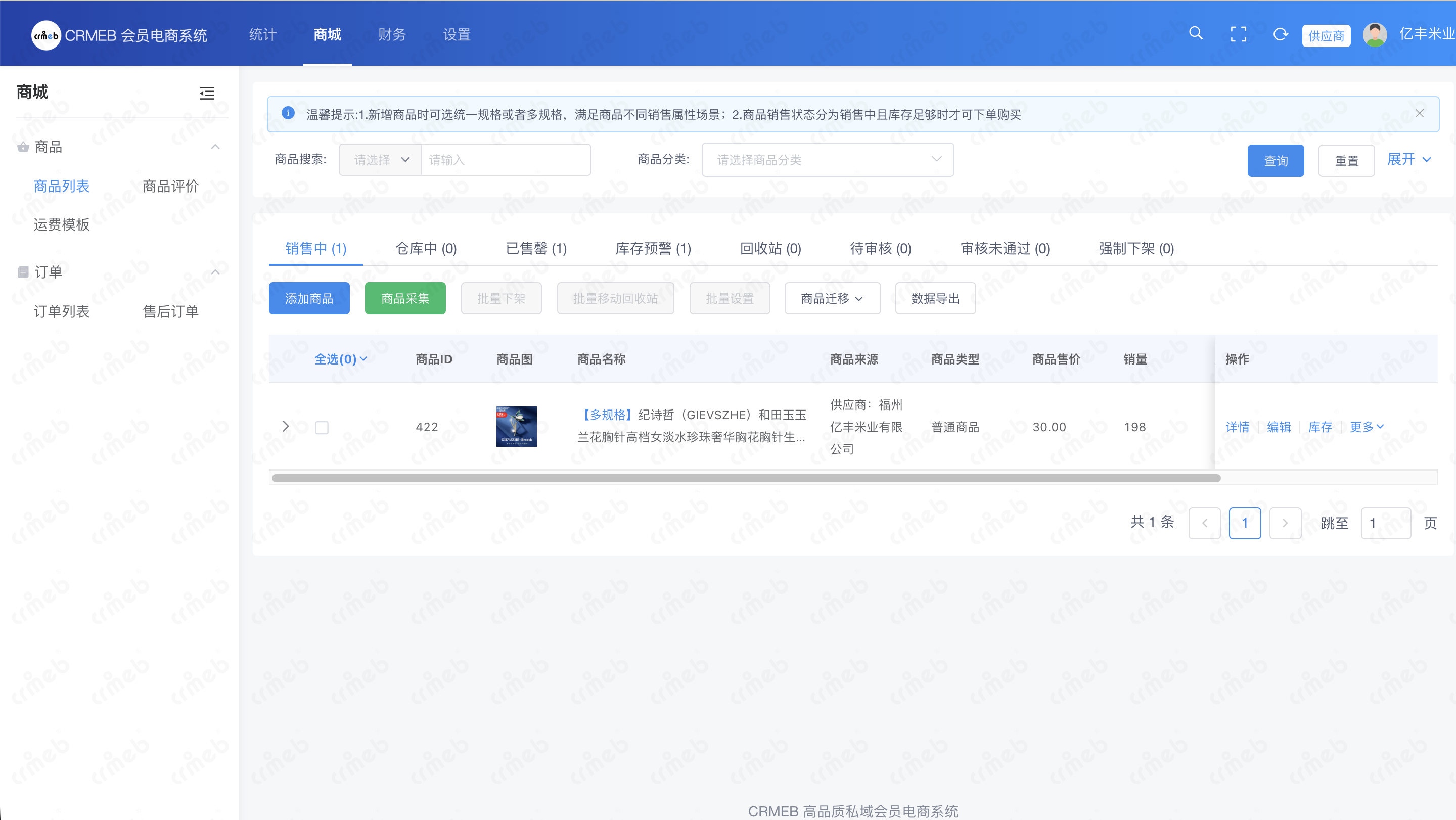The height and width of the screenshot is (820, 1456).
Task: Click the search magnifier icon in header
Action: pyautogui.click(x=1196, y=34)
